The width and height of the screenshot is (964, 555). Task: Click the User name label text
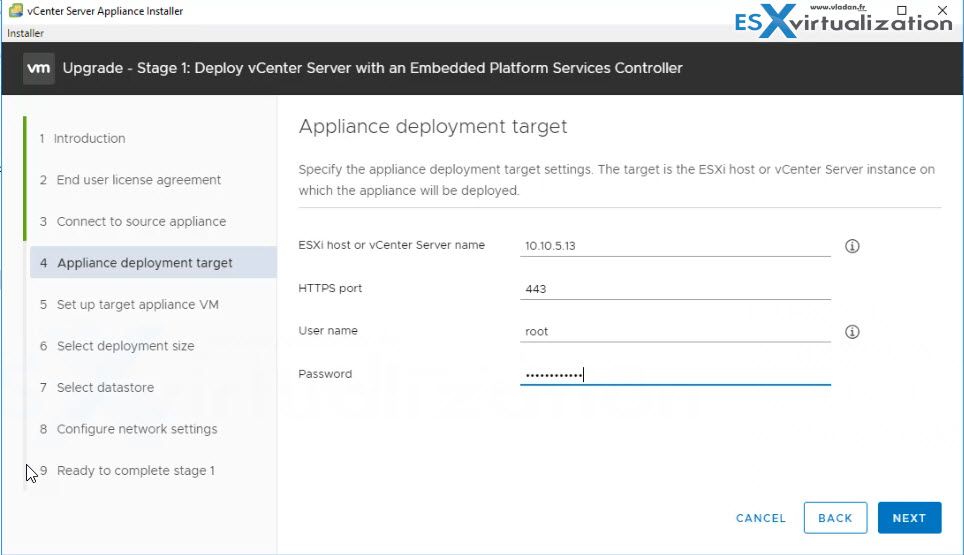[x=328, y=330]
